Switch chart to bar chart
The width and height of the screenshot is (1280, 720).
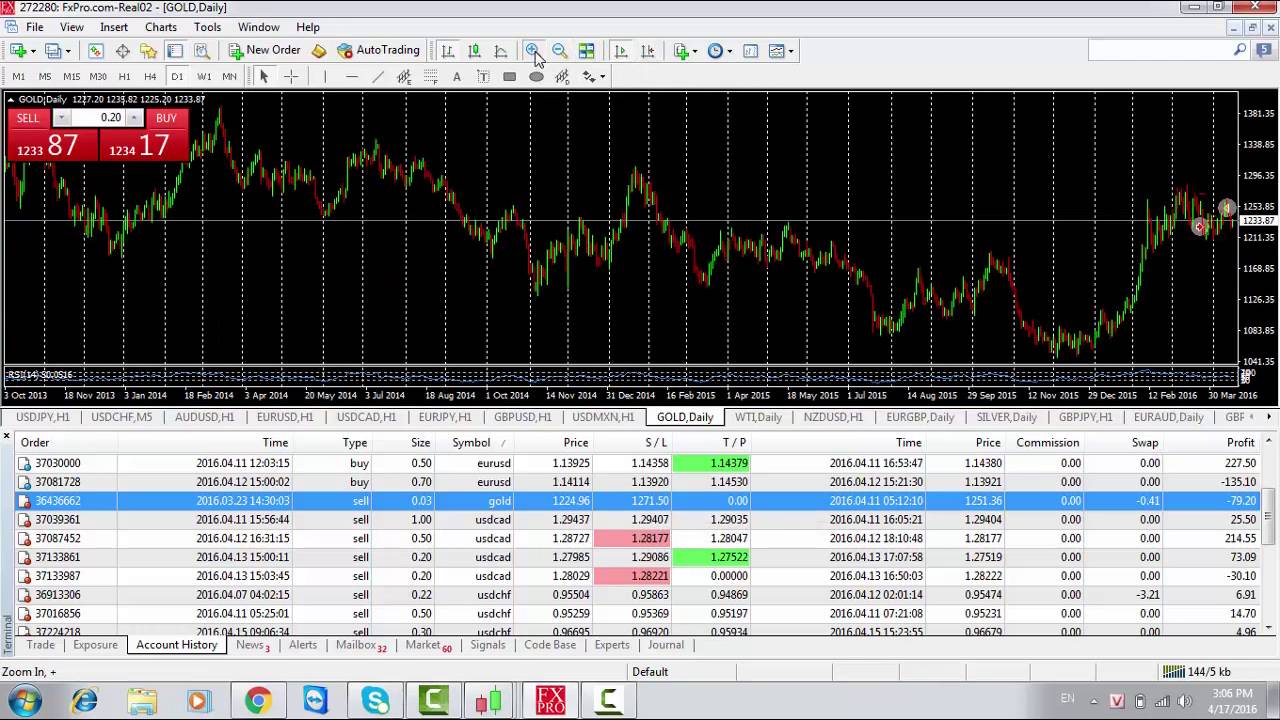click(448, 51)
